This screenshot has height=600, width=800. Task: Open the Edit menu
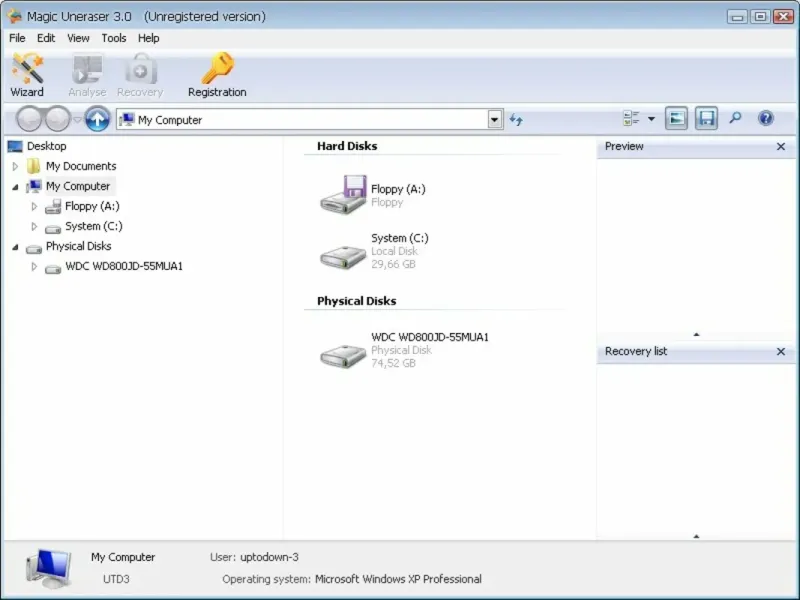(x=46, y=38)
